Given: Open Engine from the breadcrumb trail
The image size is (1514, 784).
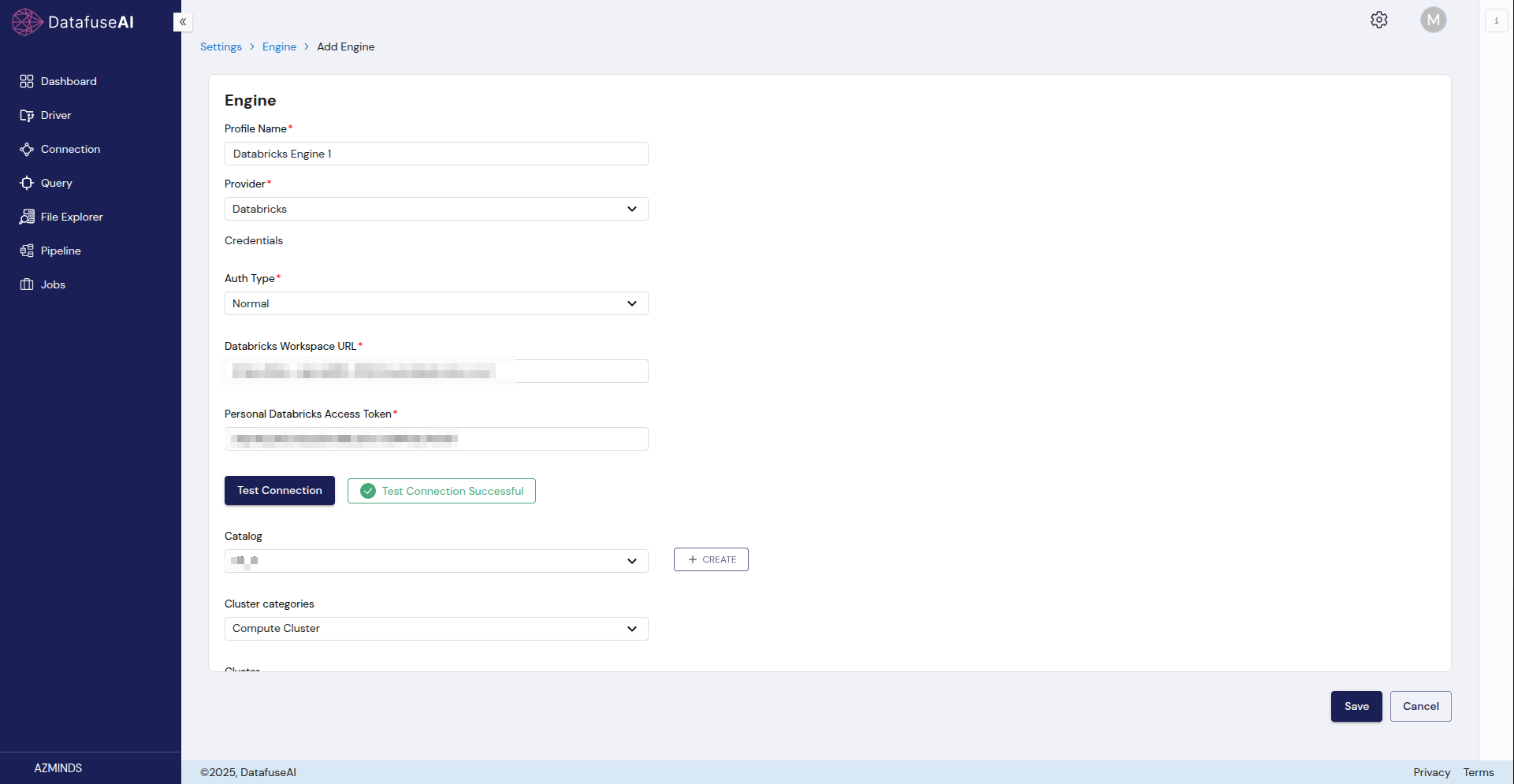Looking at the screenshot, I should tap(279, 46).
